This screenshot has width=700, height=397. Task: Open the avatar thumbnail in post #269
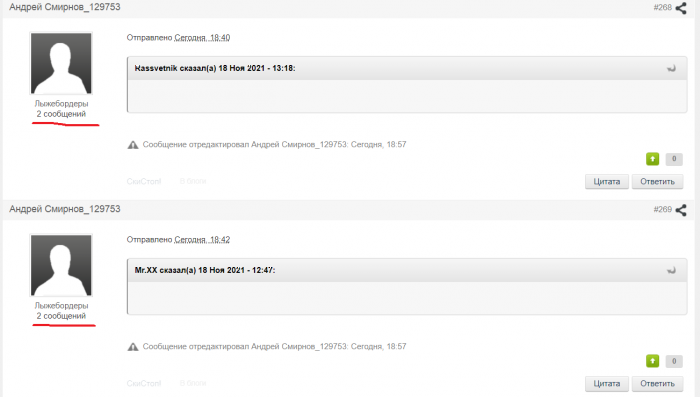pos(61,265)
